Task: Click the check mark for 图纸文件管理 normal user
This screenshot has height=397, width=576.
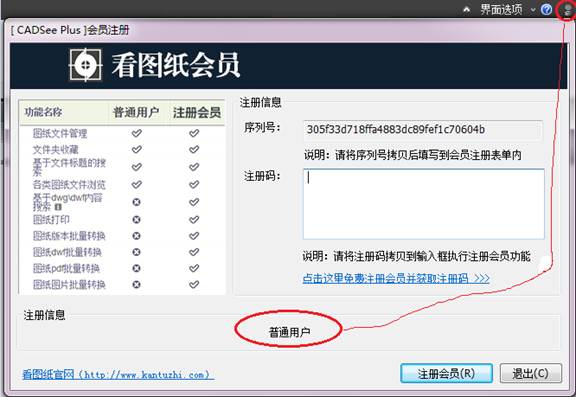Action: tap(137, 133)
